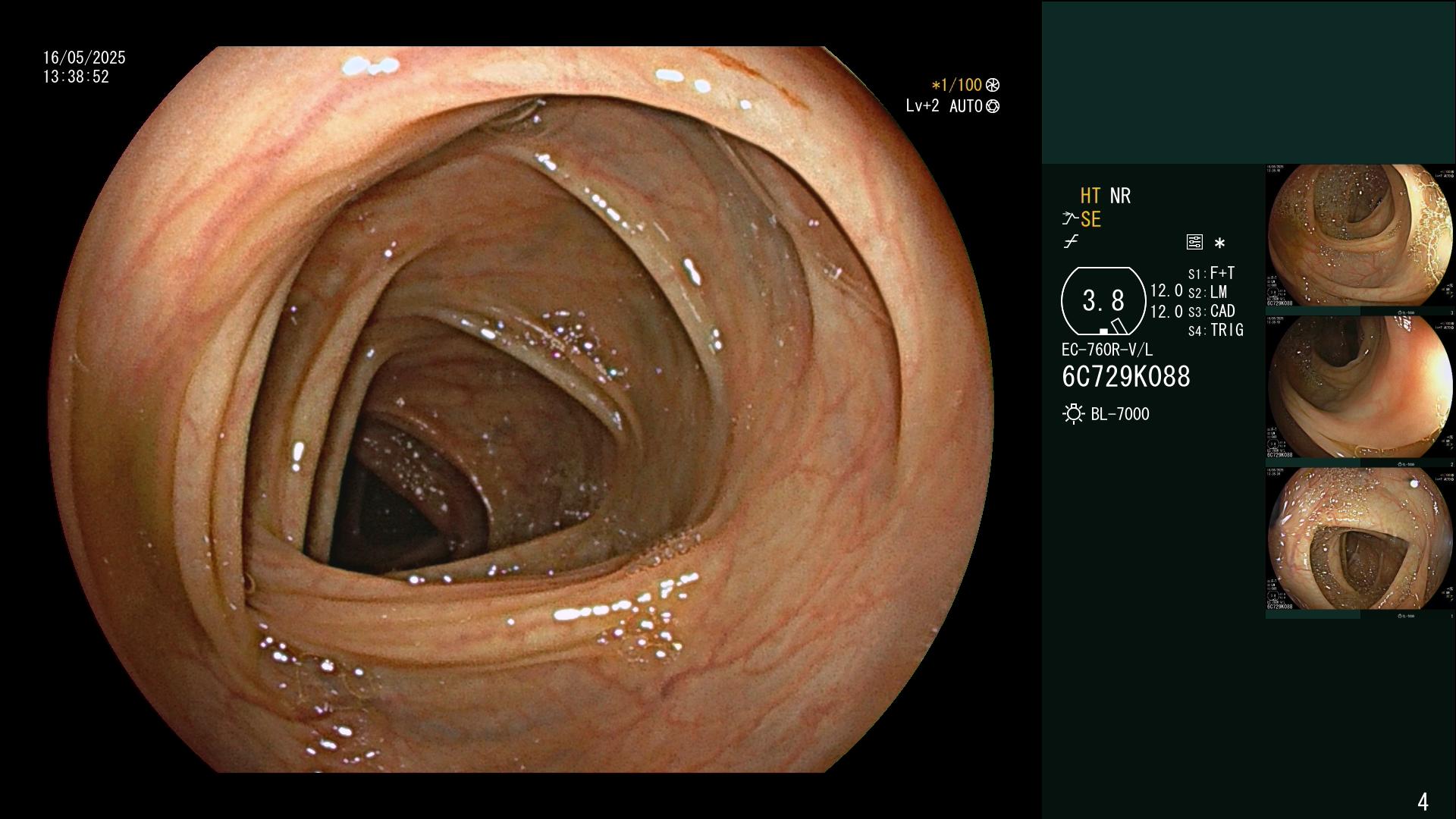Click the S1: F+T switch assignment

(x=1211, y=273)
